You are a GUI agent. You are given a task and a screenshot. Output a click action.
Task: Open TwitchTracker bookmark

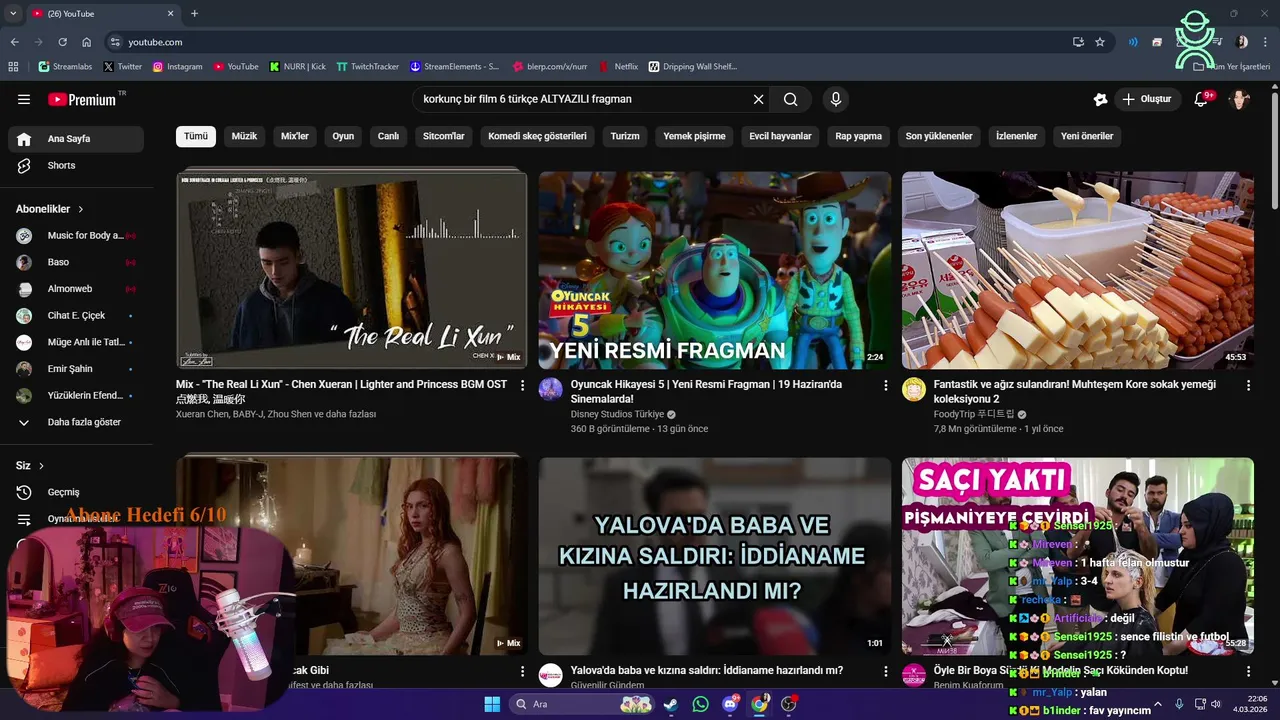[x=367, y=67]
